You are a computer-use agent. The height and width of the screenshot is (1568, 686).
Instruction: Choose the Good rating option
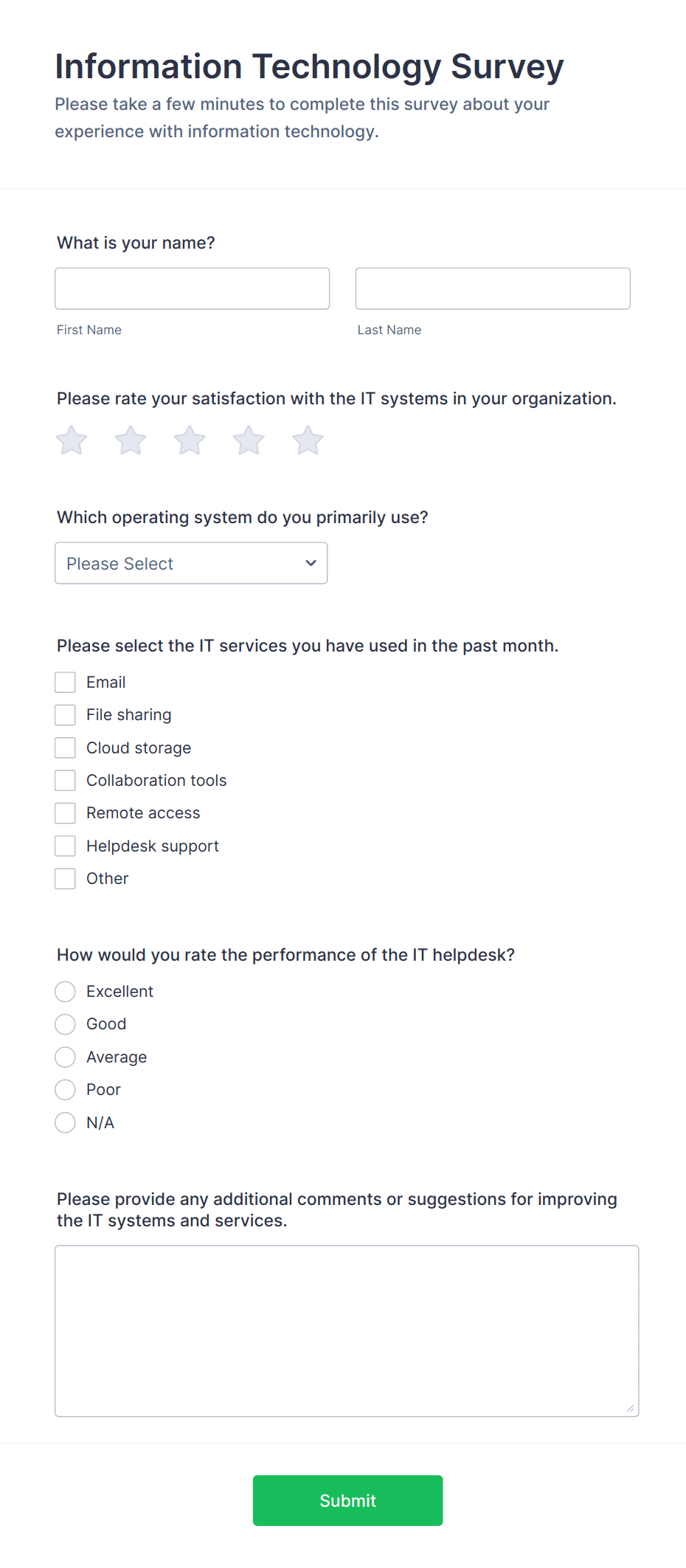click(65, 1024)
